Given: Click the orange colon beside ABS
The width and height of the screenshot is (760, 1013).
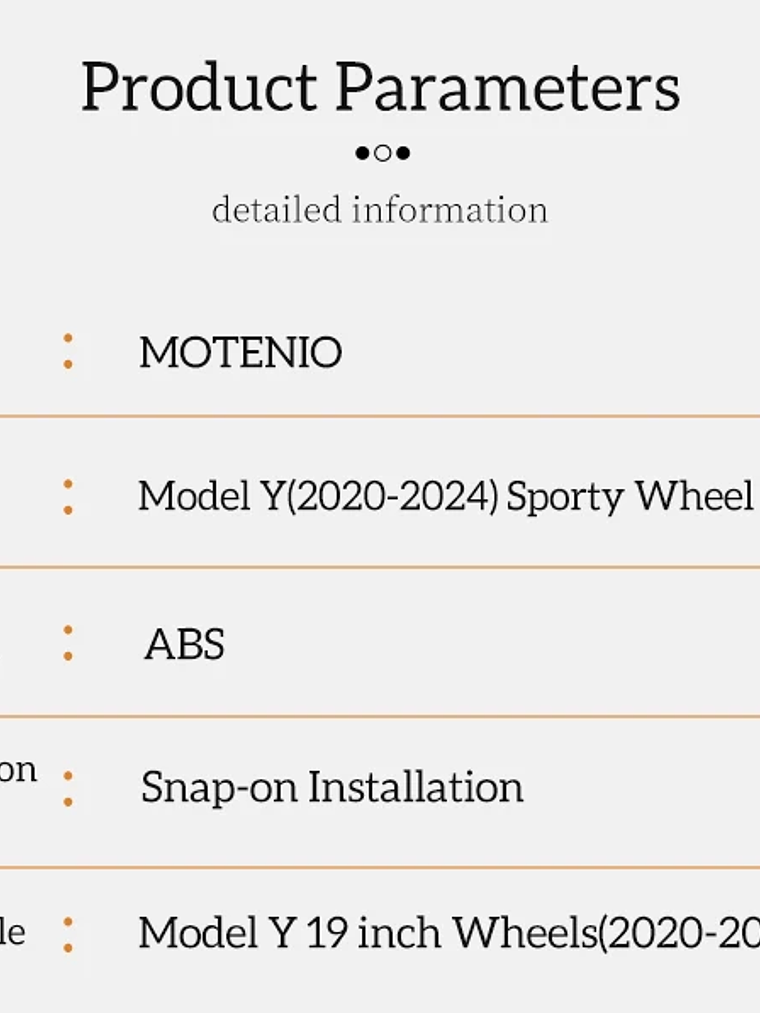Looking at the screenshot, I should coord(68,643).
